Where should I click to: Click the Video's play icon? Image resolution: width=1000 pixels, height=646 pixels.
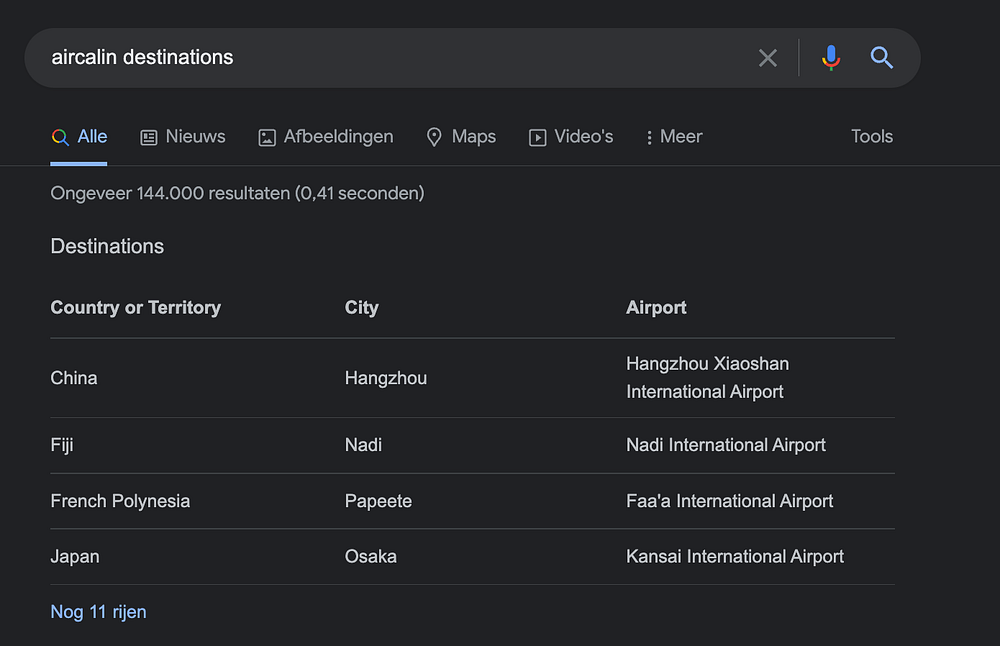point(538,138)
